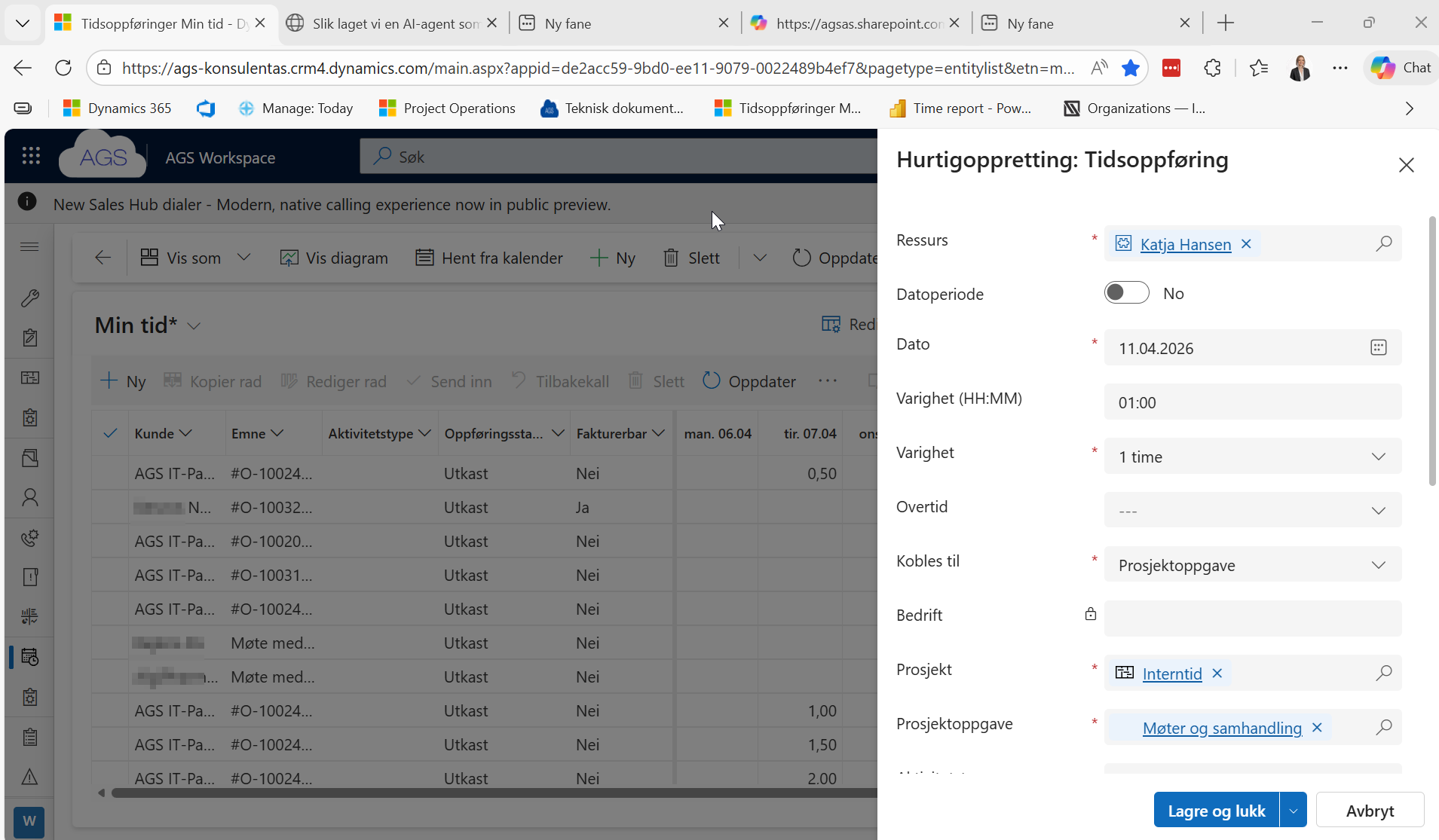Open the Overtid dropdown

coord(1252,511)
